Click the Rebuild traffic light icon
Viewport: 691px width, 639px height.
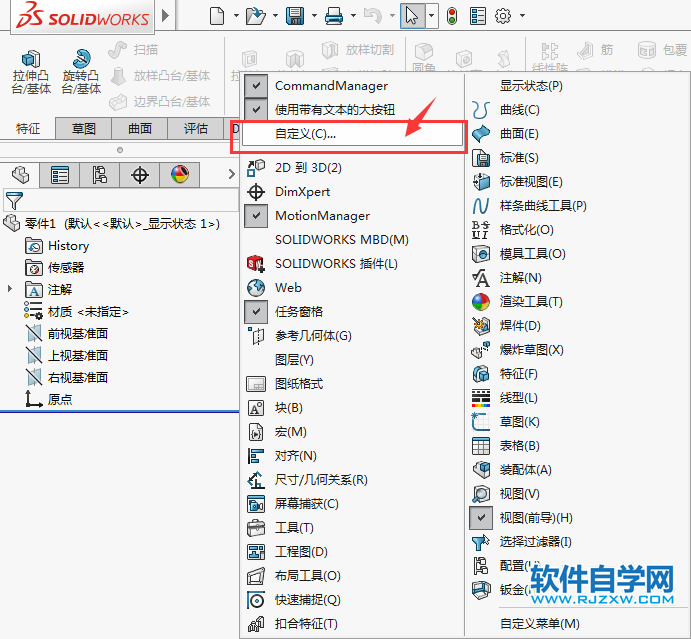(x=452, y=16)
